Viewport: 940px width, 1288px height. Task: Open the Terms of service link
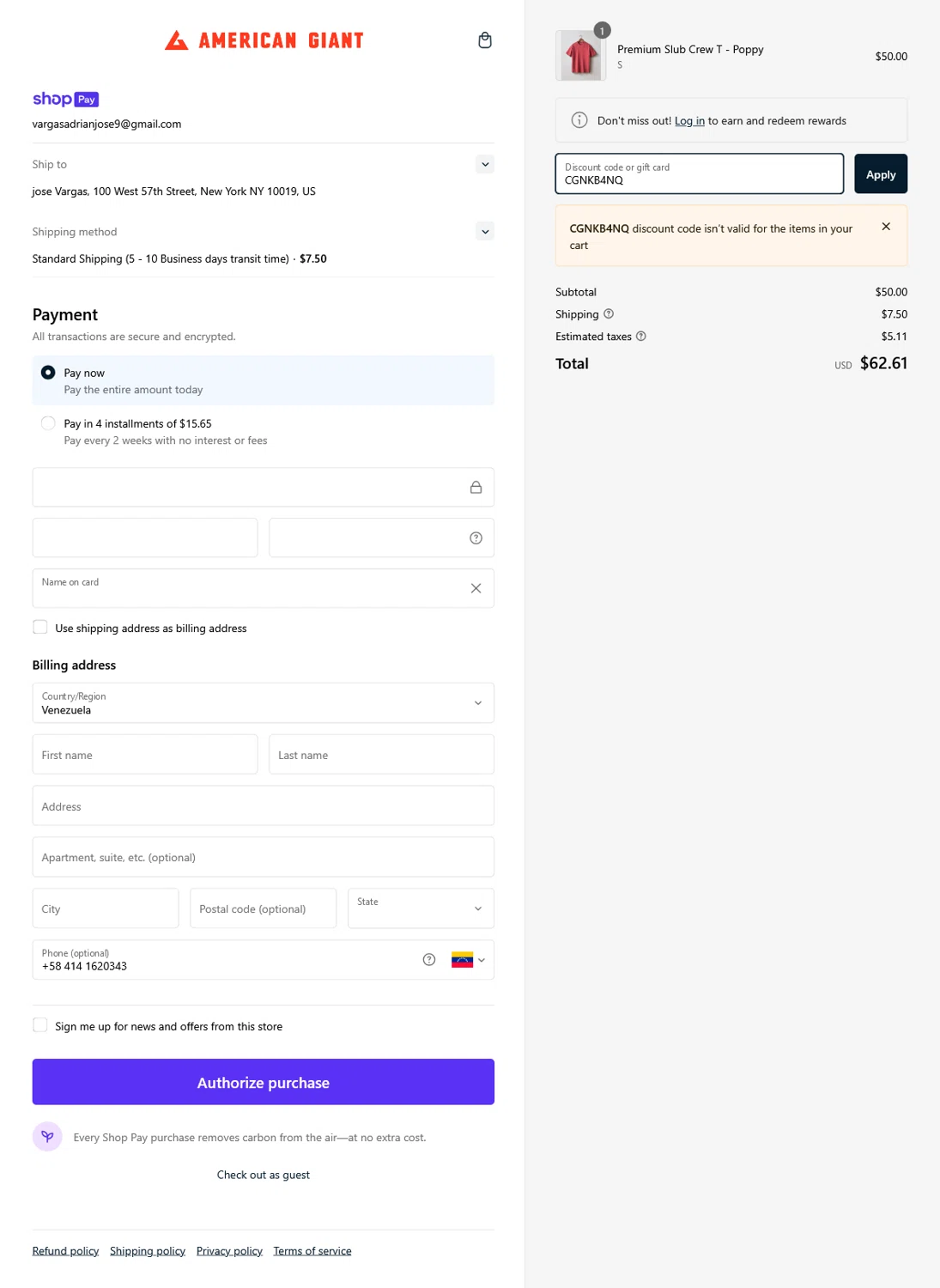point(312,1251)
